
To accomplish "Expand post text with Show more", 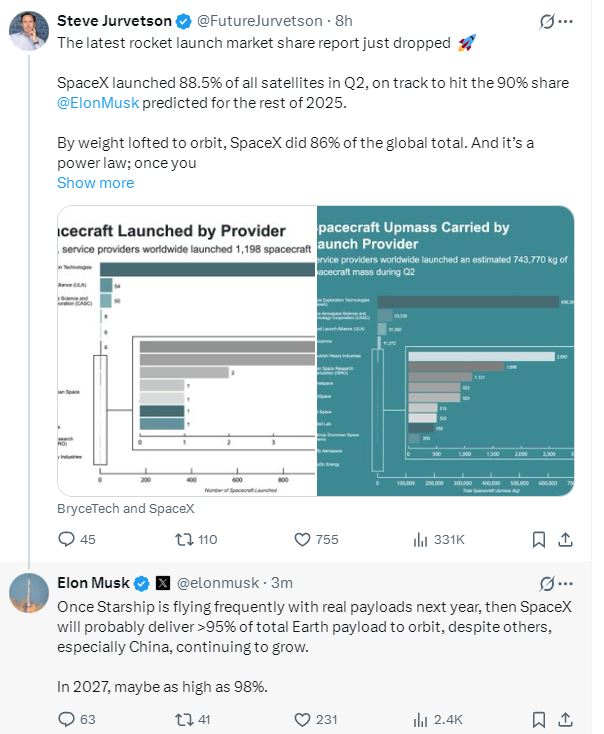I will pyautogui.click(x=95, y=183).
